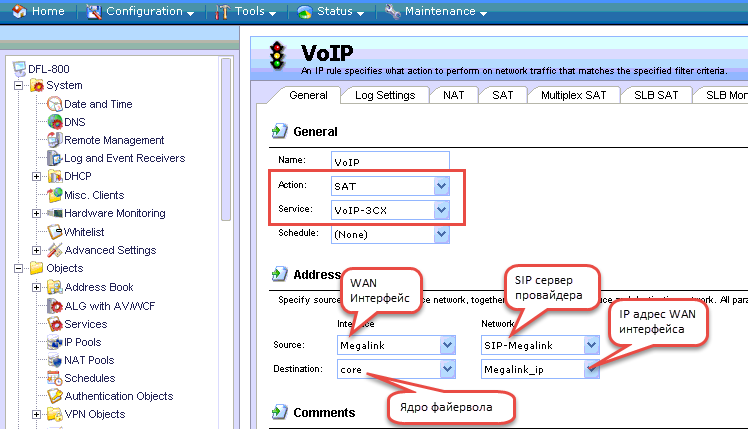748x429 pixels.
Task: Click the DNS globe icon
Action: [55, 122]
